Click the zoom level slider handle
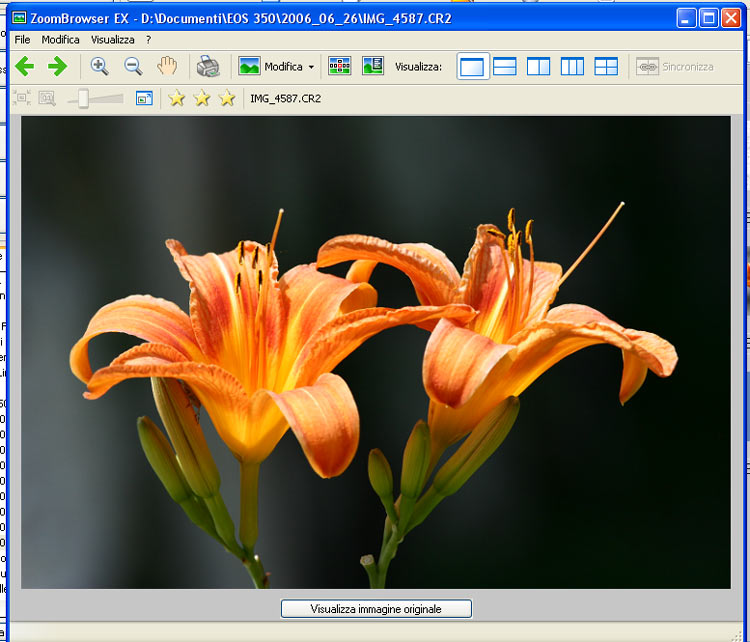This screenshot has width=750, height=642. [84, 98]
